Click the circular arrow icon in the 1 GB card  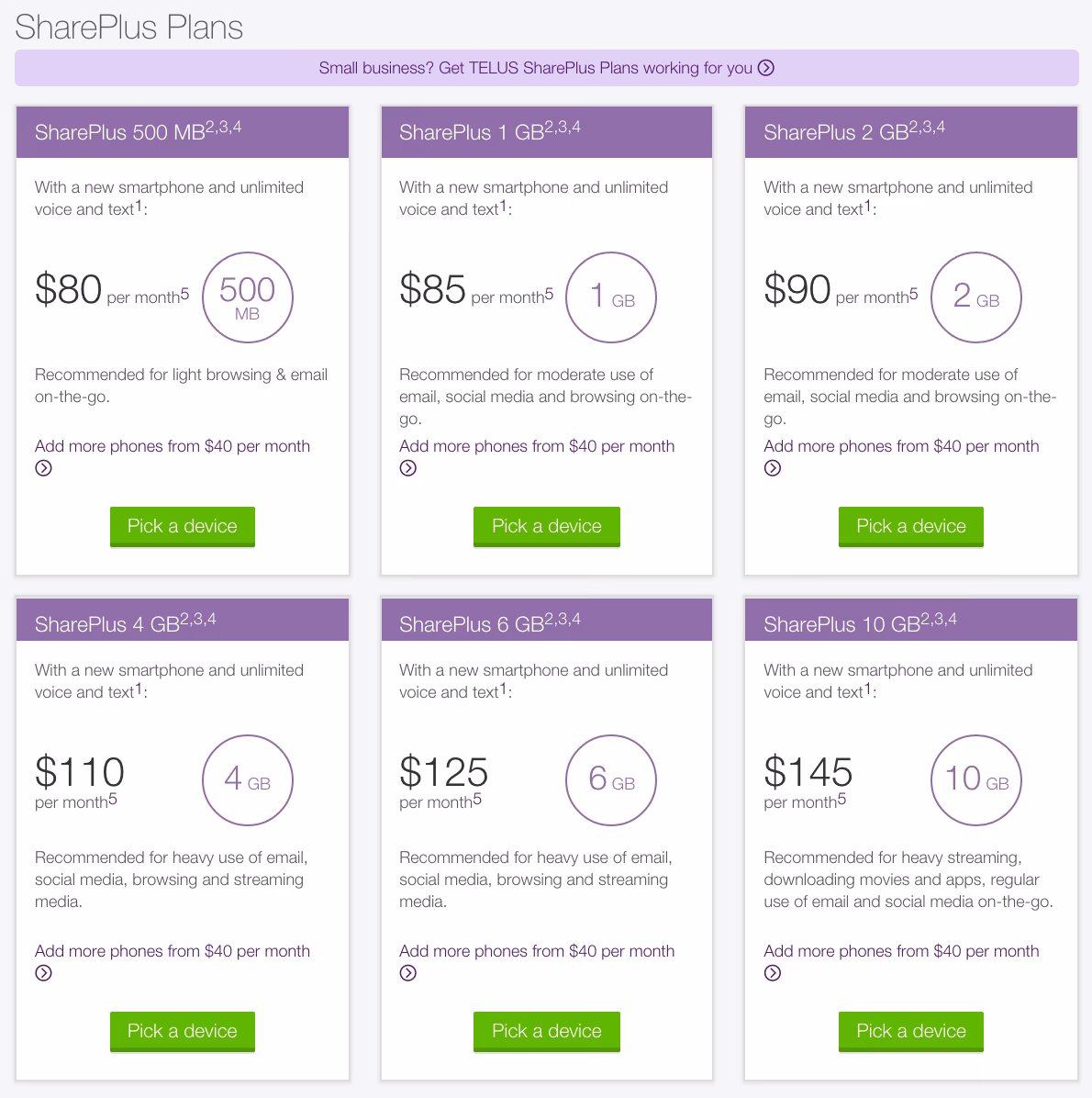[x=407, y=468]
